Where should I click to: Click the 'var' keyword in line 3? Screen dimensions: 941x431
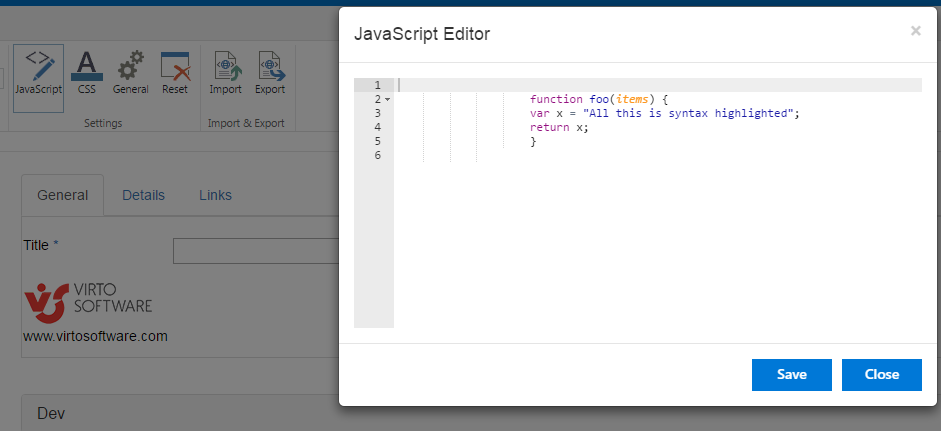pos(540,113)
